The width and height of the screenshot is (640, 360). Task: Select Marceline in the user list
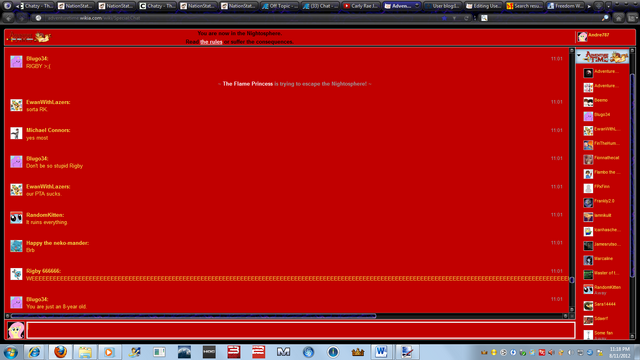point(602,260)
